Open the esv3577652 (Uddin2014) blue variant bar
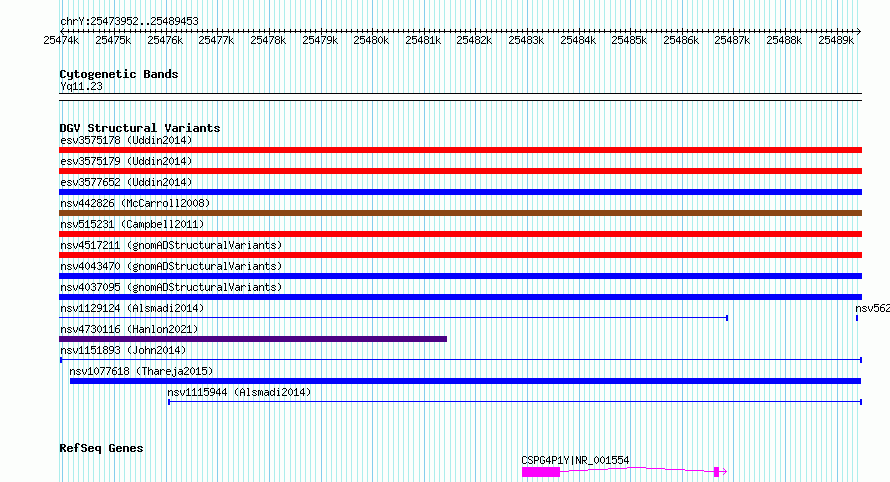 [460, 192]
